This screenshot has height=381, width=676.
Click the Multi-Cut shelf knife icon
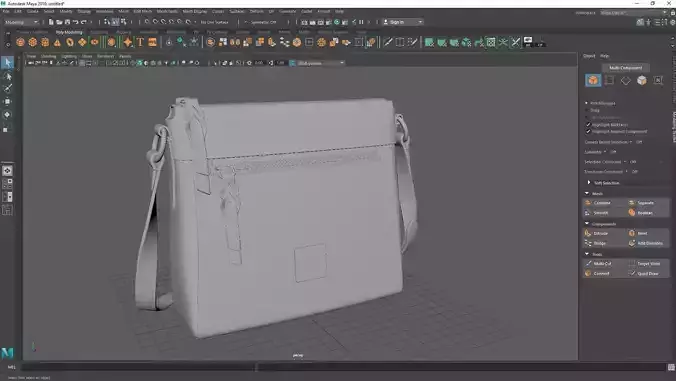[x=388, y=42]
